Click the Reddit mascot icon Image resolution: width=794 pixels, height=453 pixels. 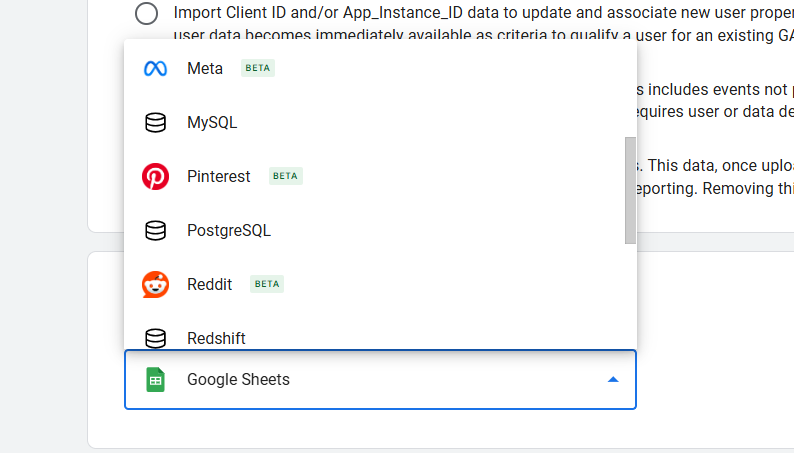coord(155,284)
